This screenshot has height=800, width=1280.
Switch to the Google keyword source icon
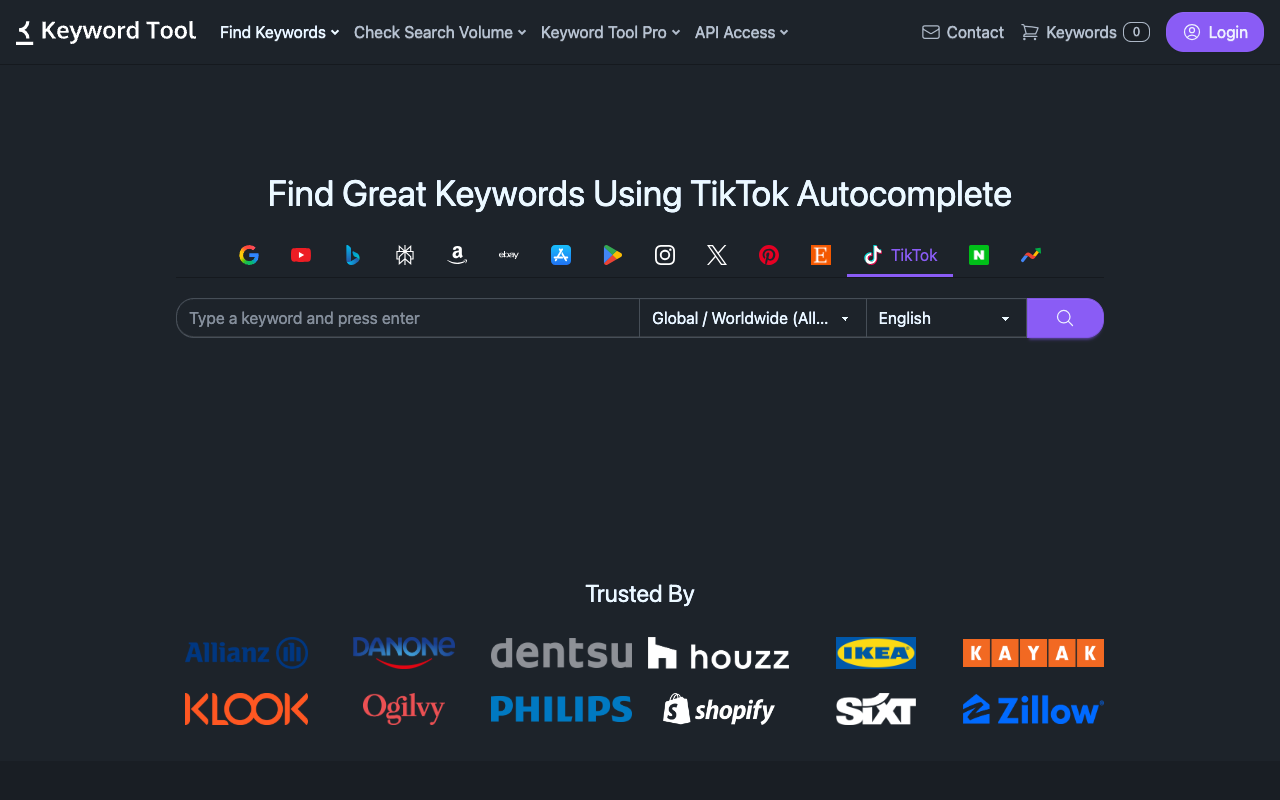[249, 255]
